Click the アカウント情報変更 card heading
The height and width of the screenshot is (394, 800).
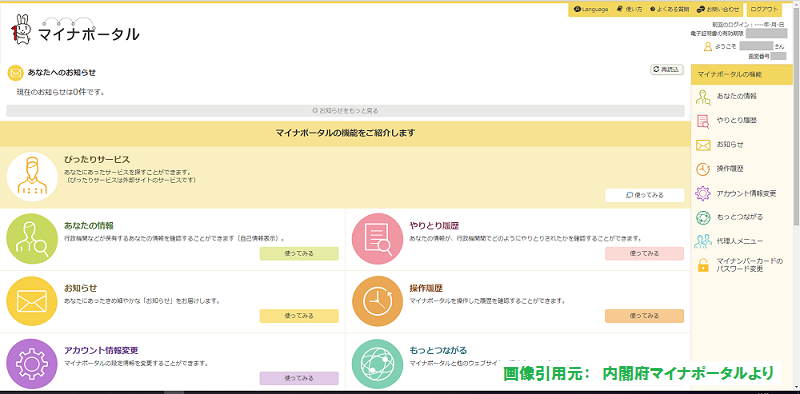(102, 351)
